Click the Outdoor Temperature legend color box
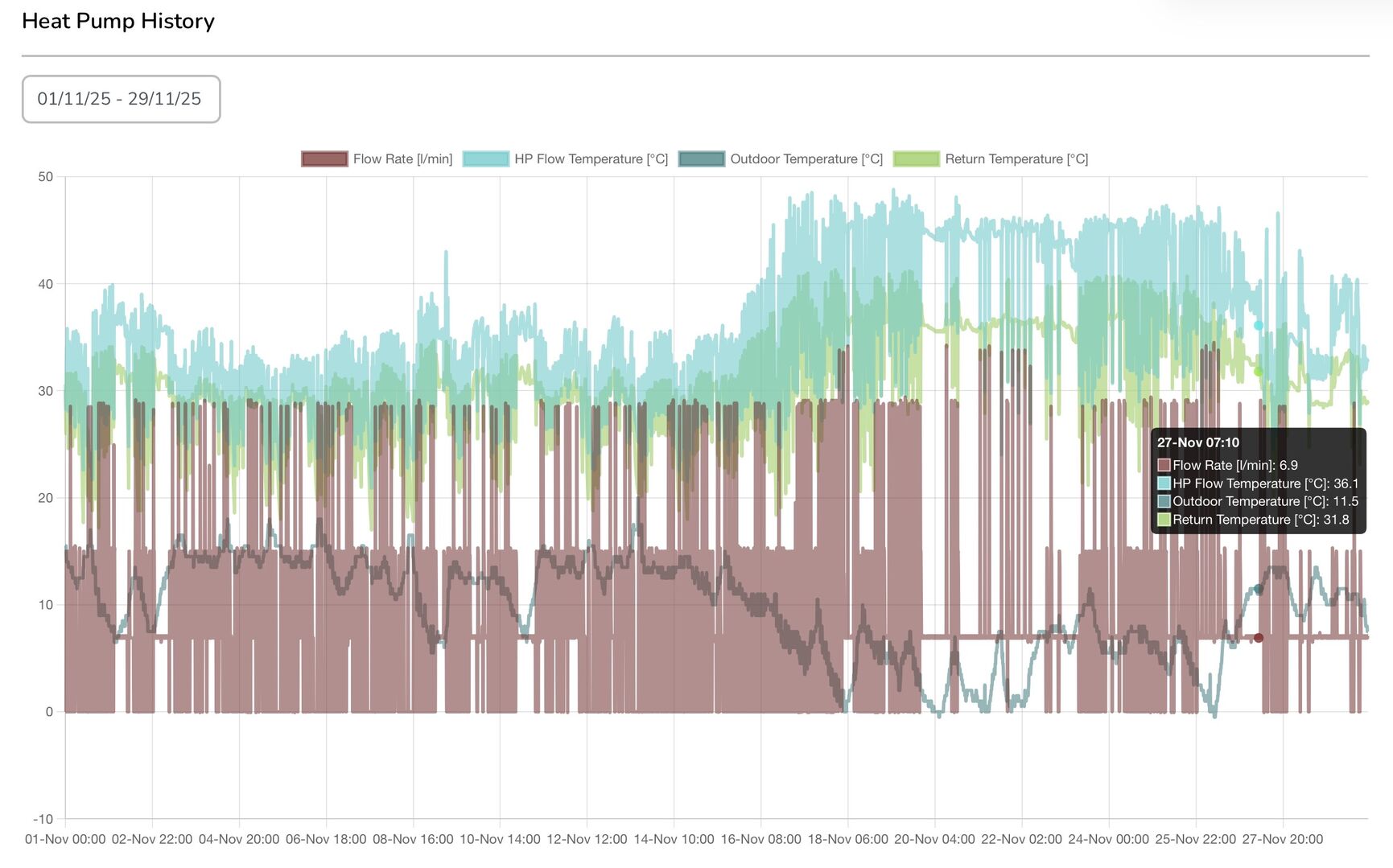This screenshot has height=868, width=1393. pos(701,159)
